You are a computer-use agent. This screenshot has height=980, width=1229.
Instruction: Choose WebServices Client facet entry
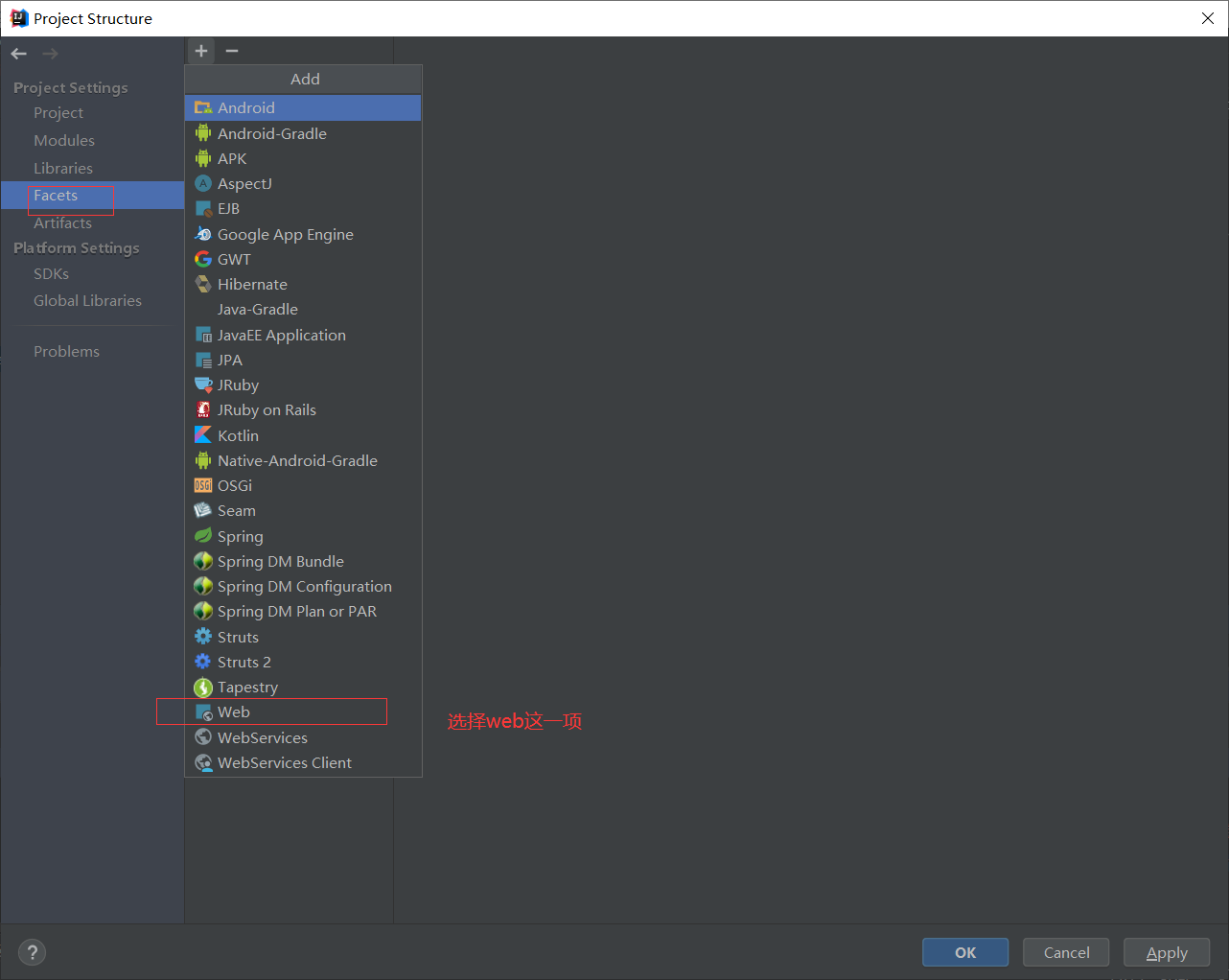tap(303, 762)
